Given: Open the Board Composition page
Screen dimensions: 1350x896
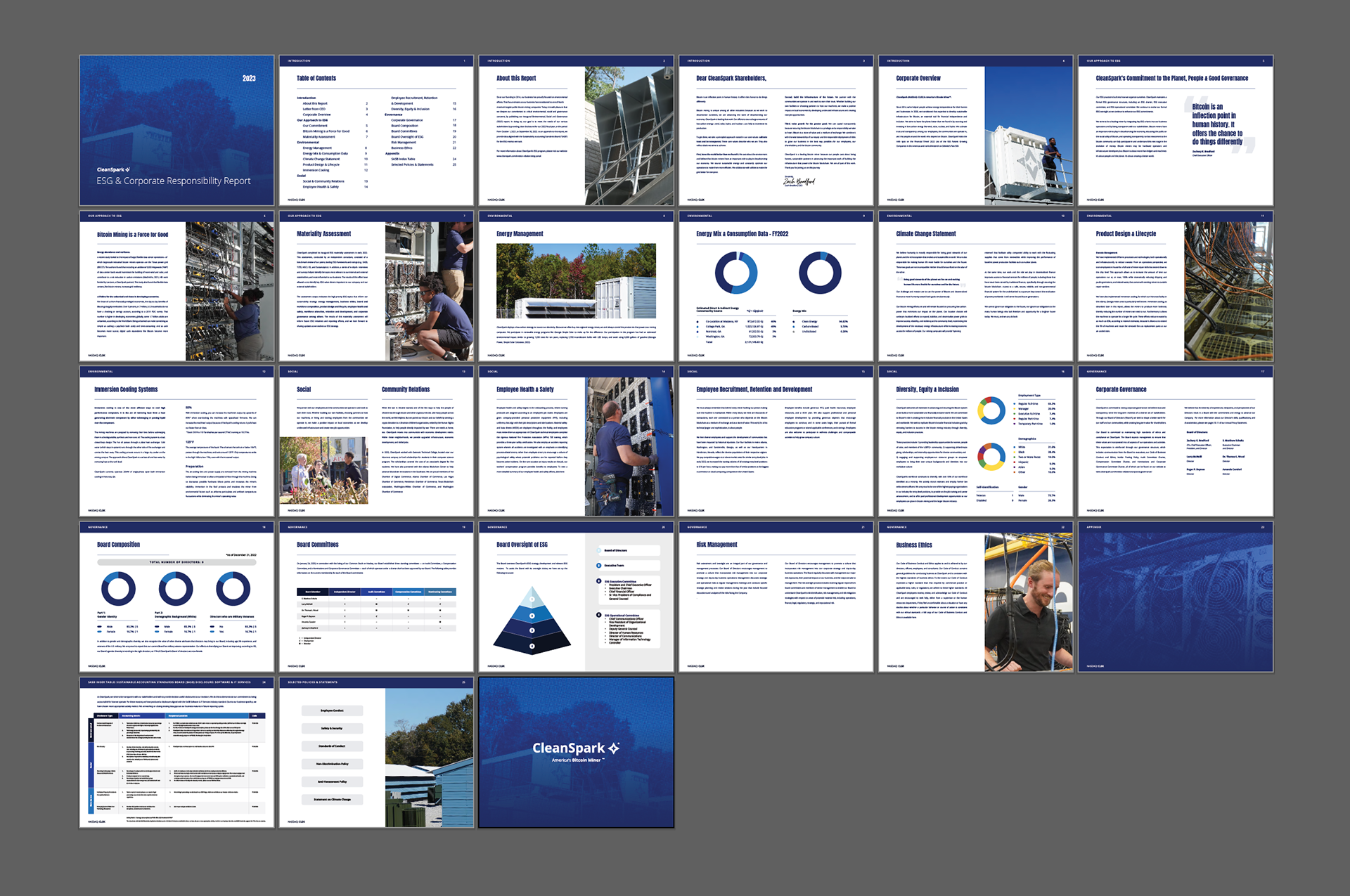Looking at the screenshot, I should pyautogui.click(x=176, y=597).
